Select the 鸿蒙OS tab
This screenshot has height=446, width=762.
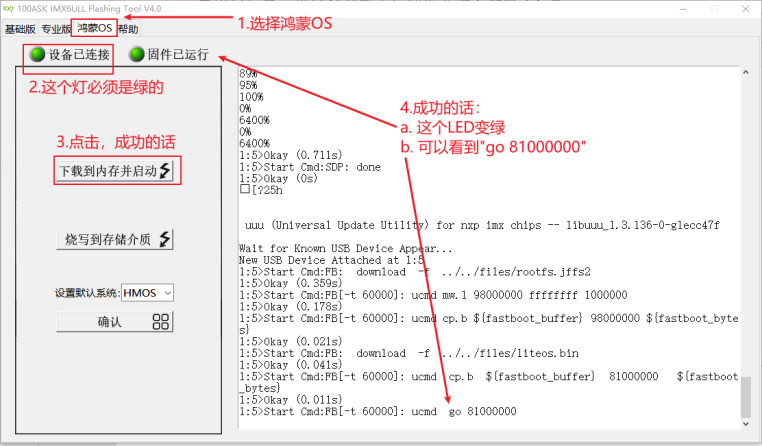94,28
